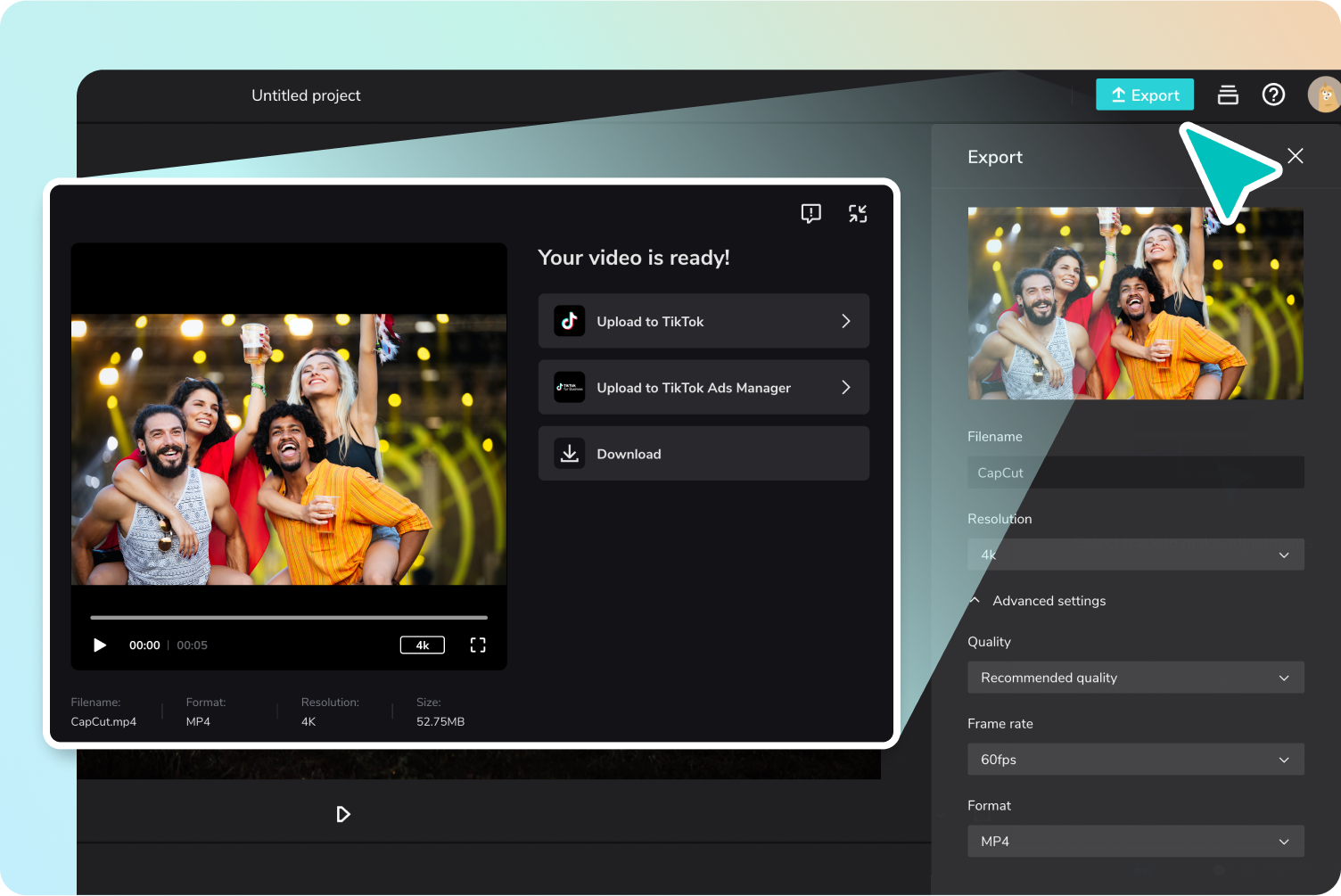Collapse the Advanced settings section
This screenshot has width=1341, height=896.
(1038, 601)
